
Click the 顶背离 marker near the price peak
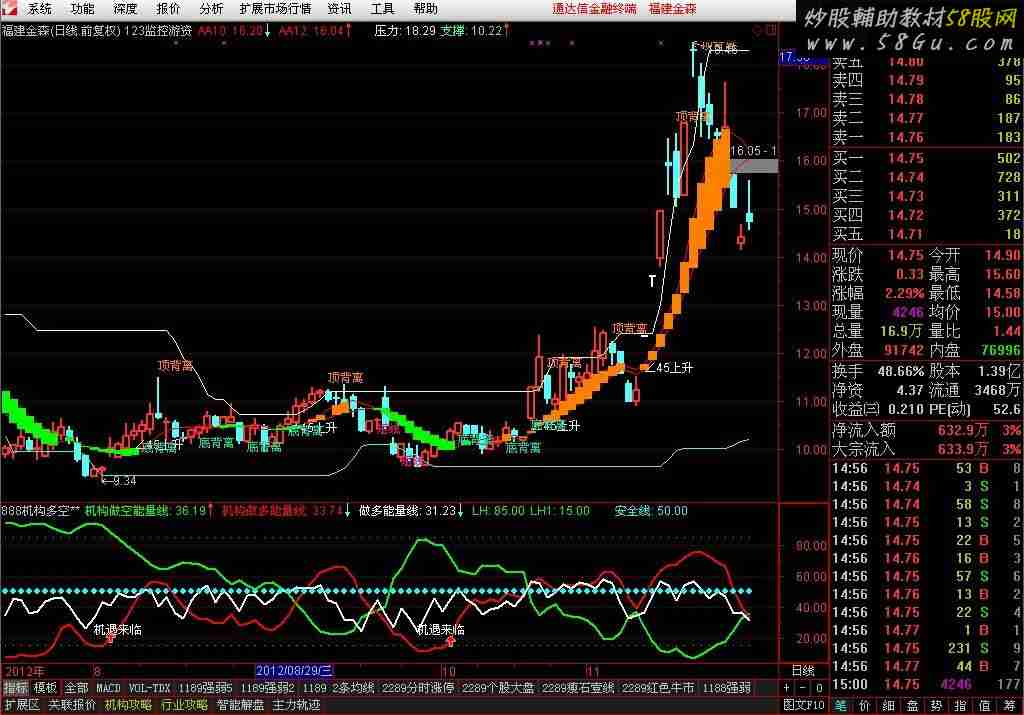pos(691,117)
